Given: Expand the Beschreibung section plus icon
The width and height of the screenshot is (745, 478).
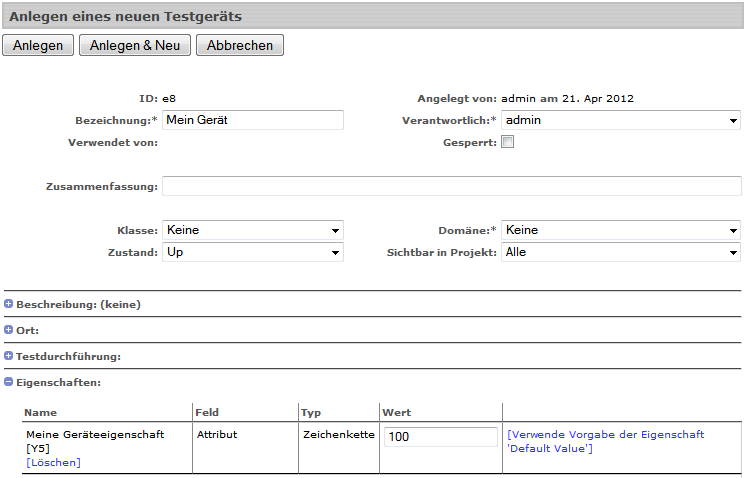Looking at the screenshot, I should point(9,303).
